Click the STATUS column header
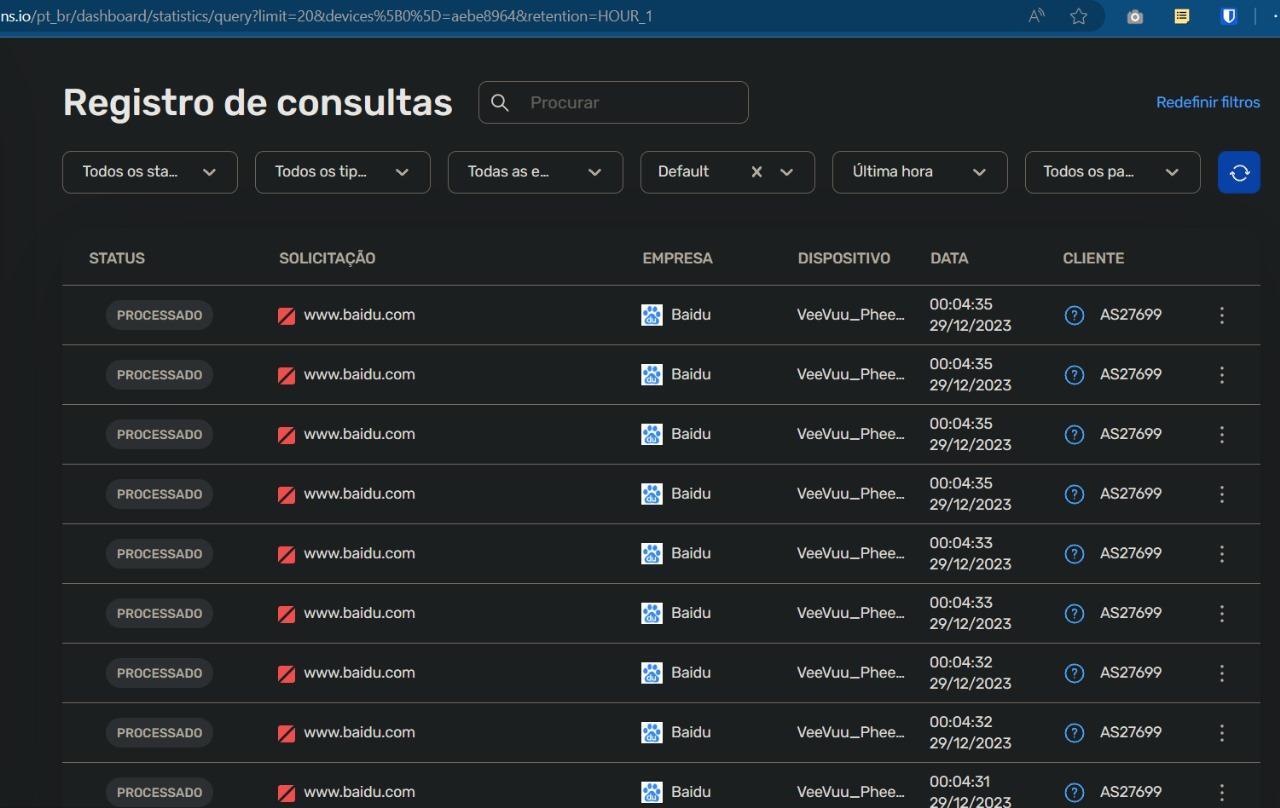Screen dimensions: 1280x808 [x=117, y=258]
